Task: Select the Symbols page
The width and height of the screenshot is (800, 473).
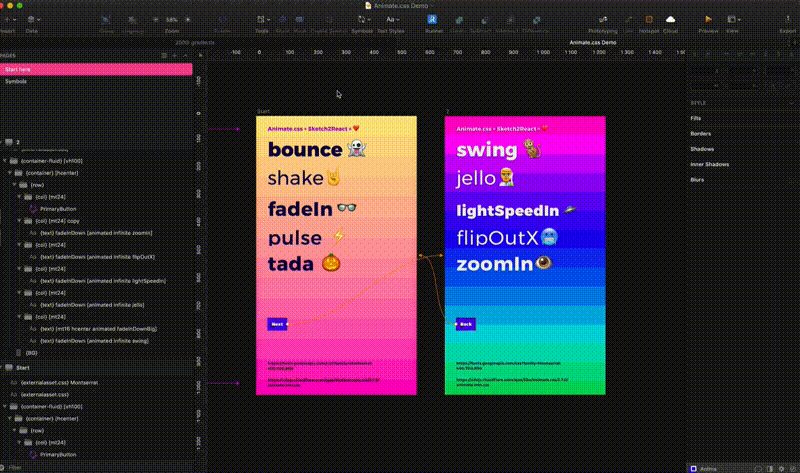Action: tap(96, 81)
